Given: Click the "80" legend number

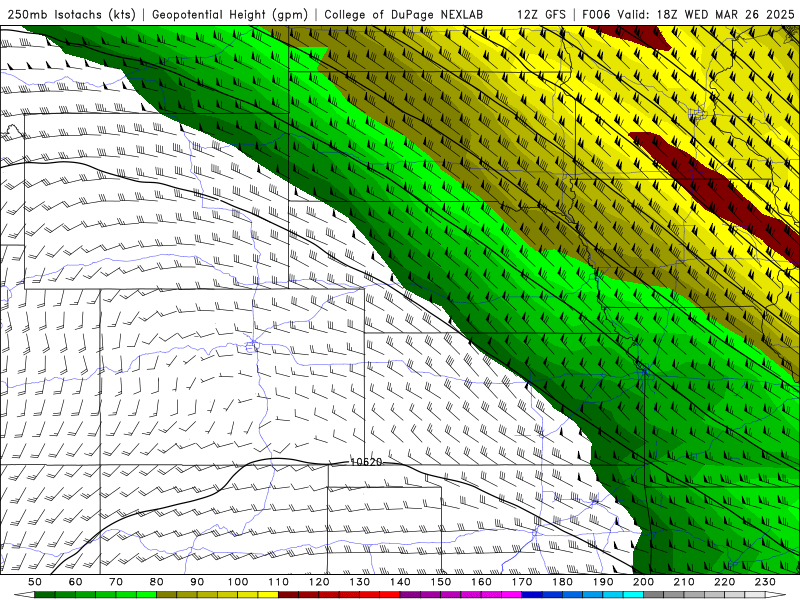Looking at the screenshot, I should (157, 582).
